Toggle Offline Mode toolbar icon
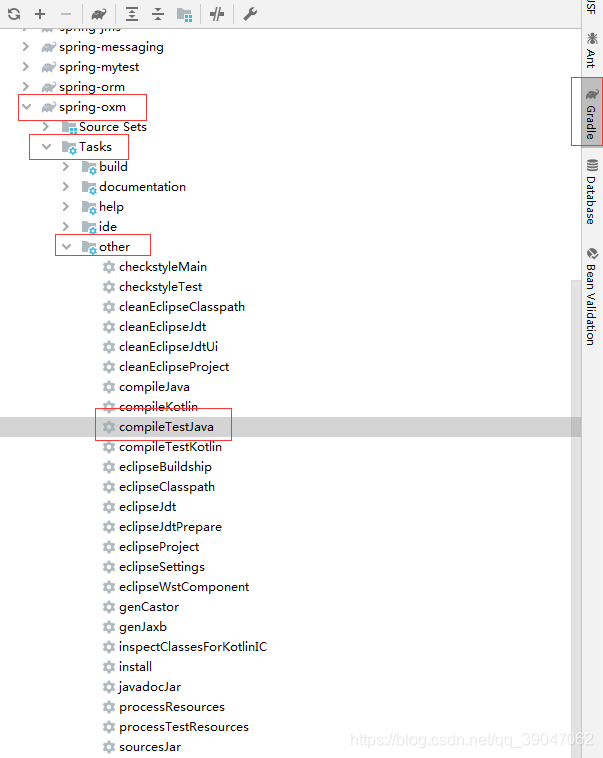The image size is (603, 758). (x=217, y=14)
